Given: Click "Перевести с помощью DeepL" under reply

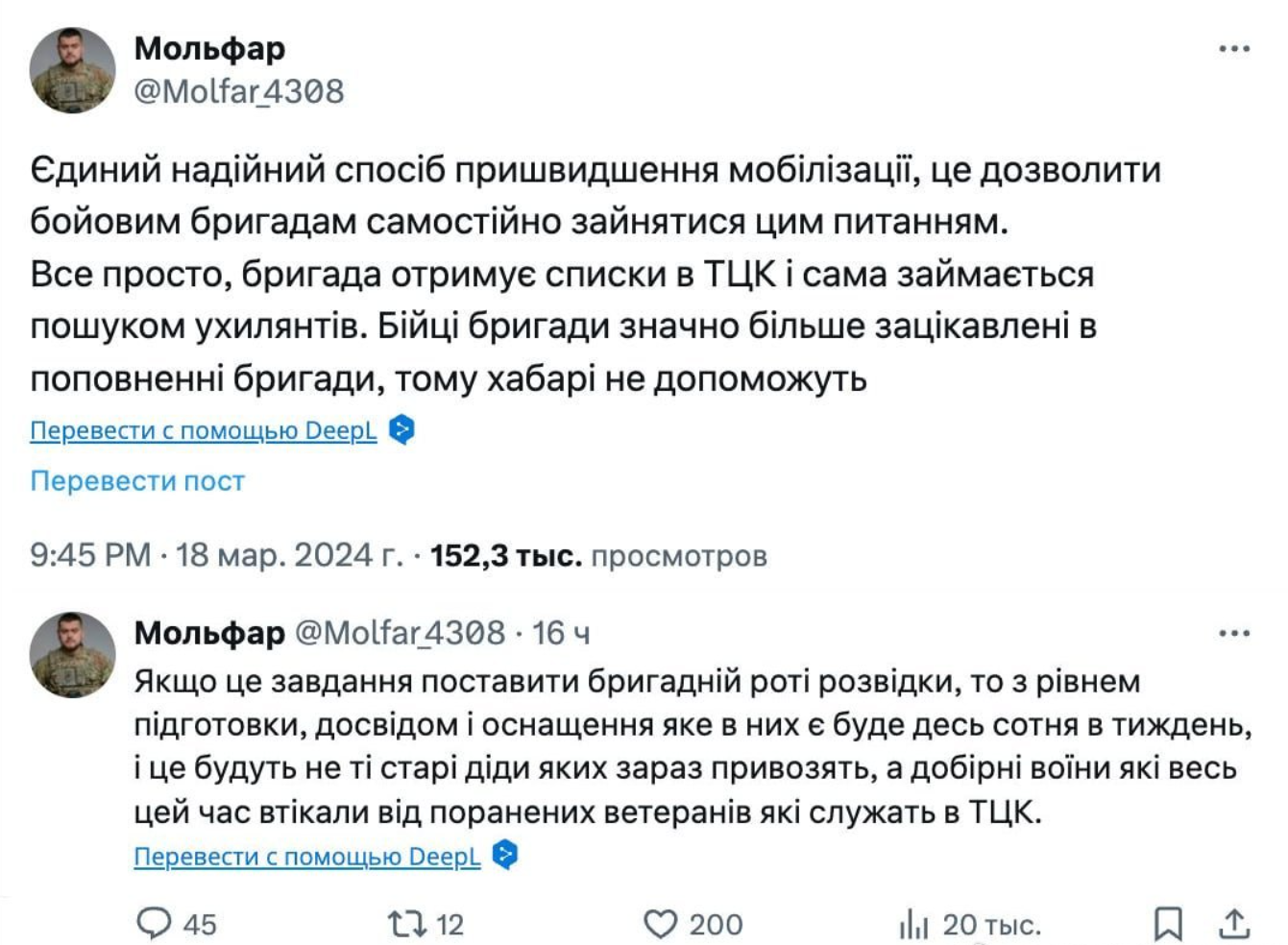Looking at the screenshot, I should click(x=306, y=856).
